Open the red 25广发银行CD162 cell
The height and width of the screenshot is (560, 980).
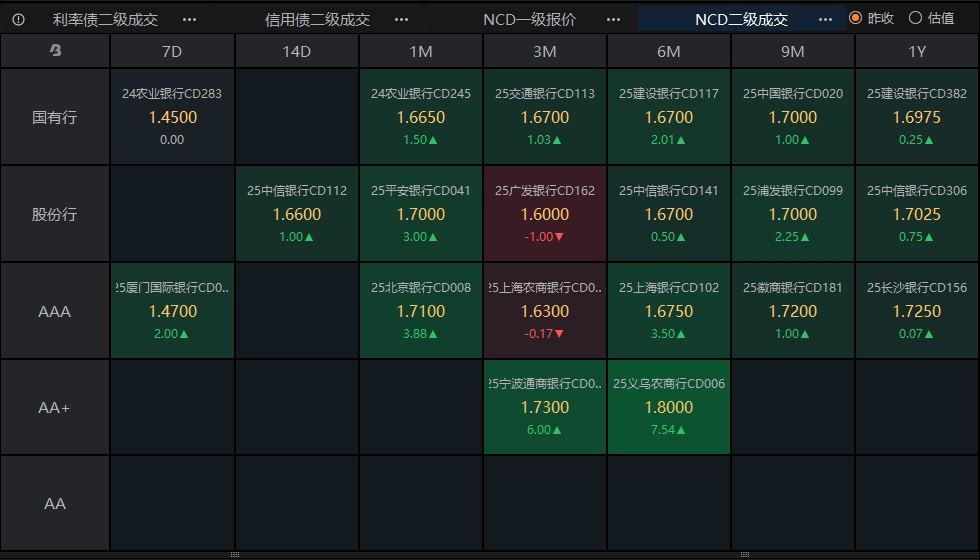544,214
